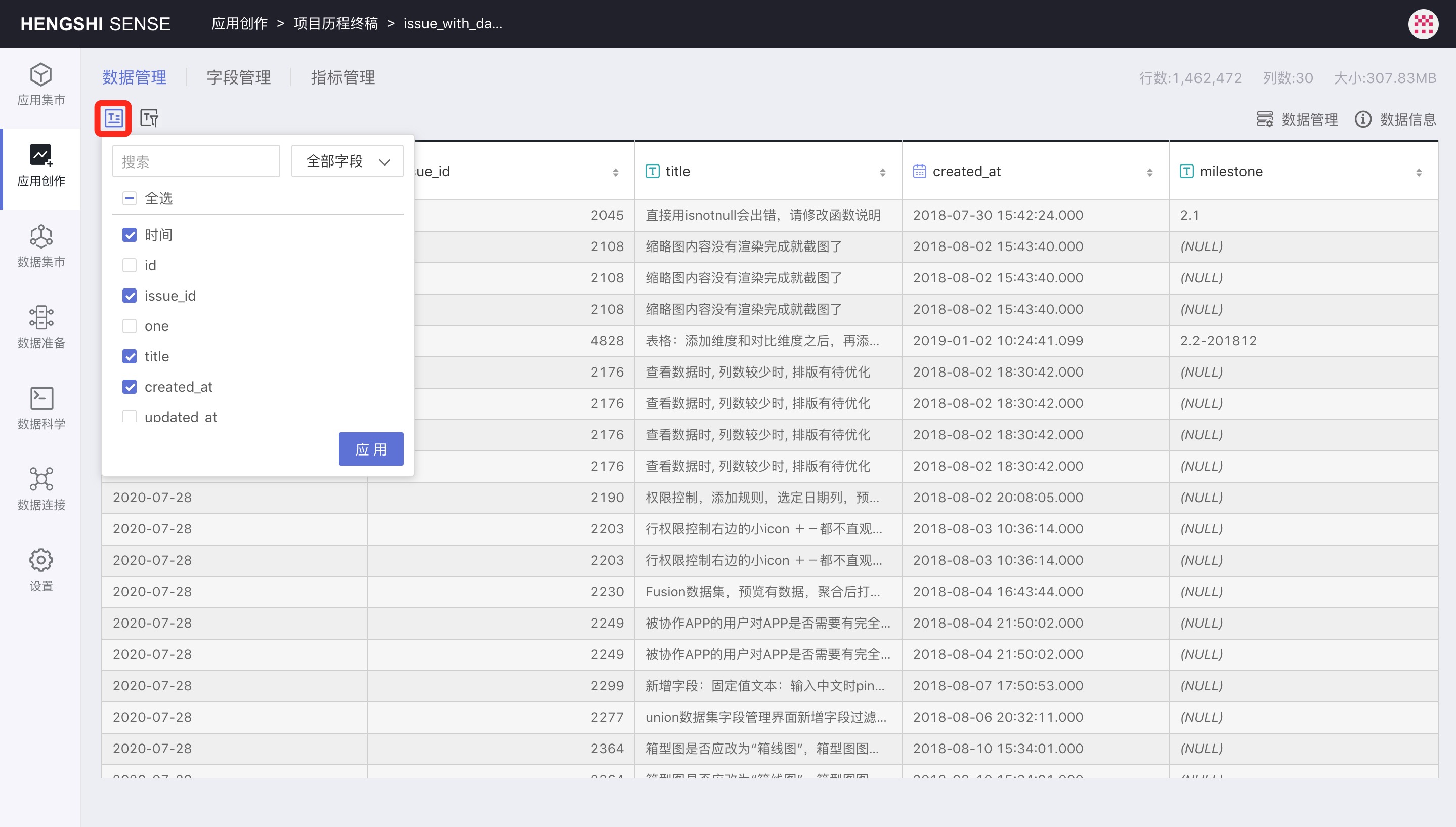Click the 行数:1,462,472 statistic
The height and width of the screenshot is (827, 1456).
coord(1190,78)
